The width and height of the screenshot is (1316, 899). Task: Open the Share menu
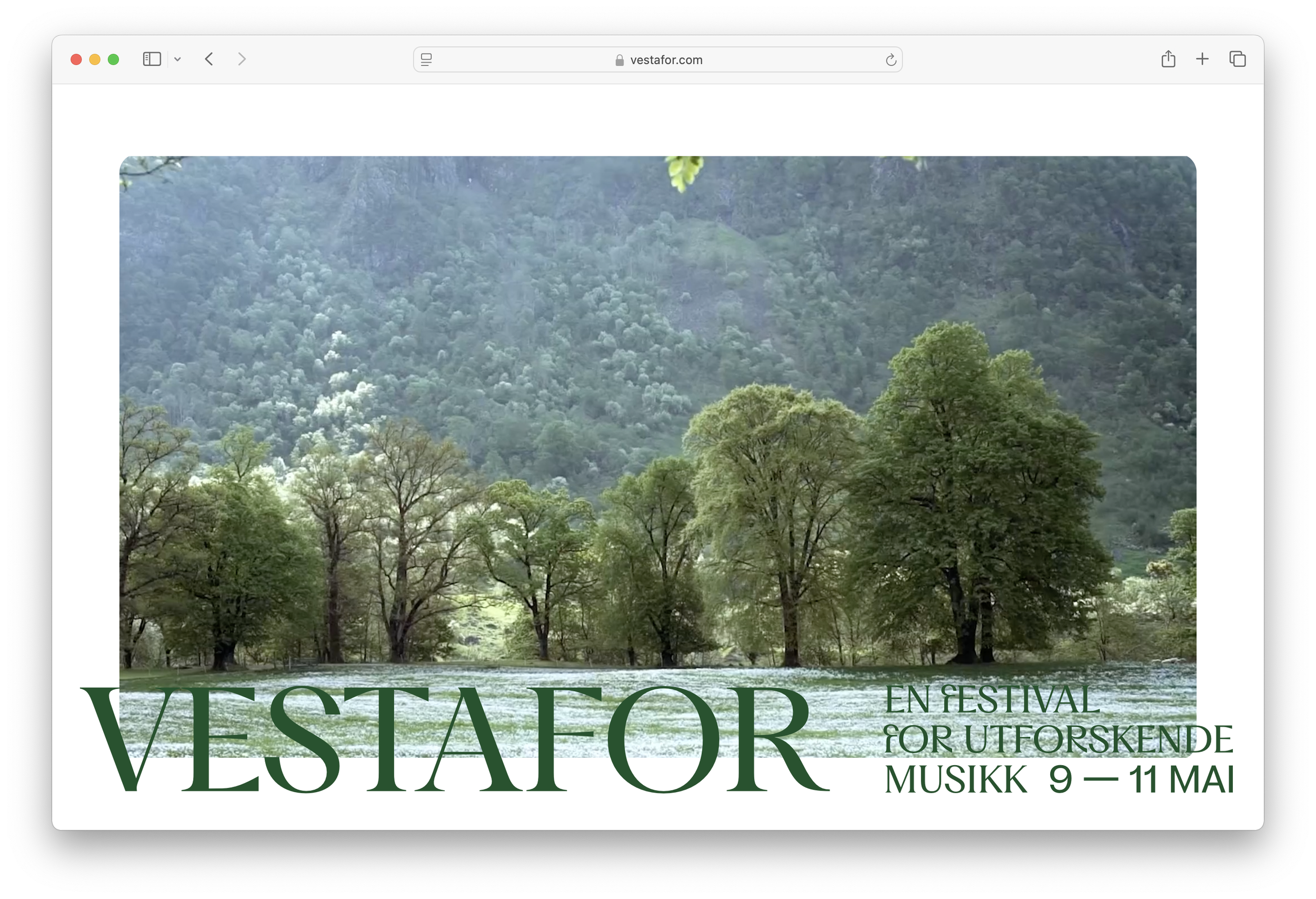click(1168, 59)
